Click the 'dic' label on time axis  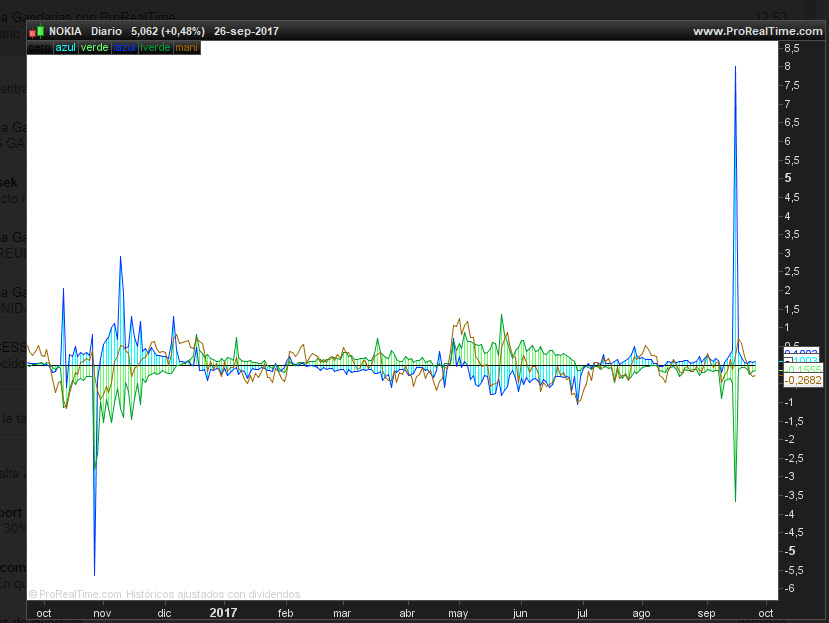(164, 613)
